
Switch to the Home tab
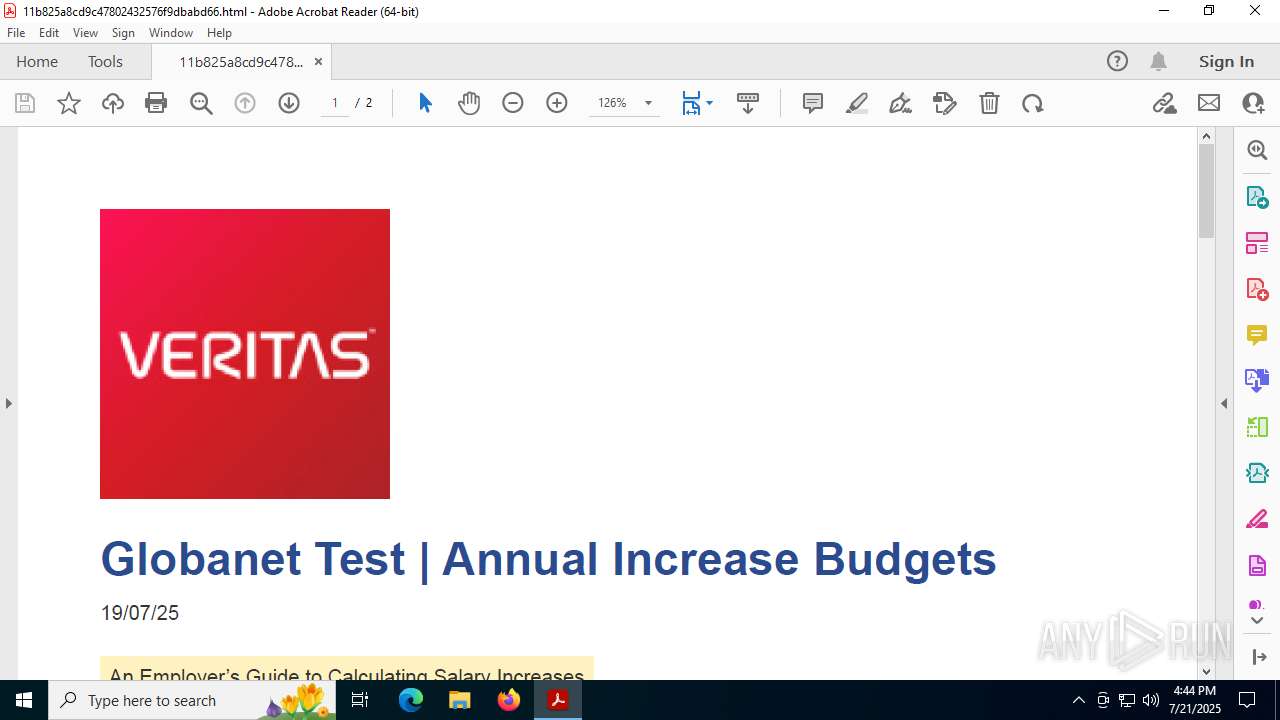click(x=37, y=61)
